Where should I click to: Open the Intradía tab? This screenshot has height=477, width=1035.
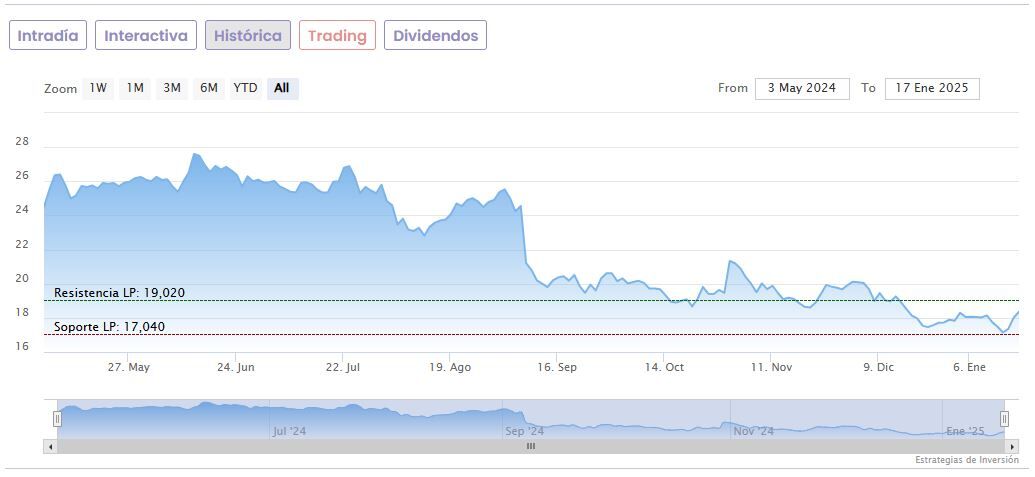pyautogui.click(x=48, y=36)
